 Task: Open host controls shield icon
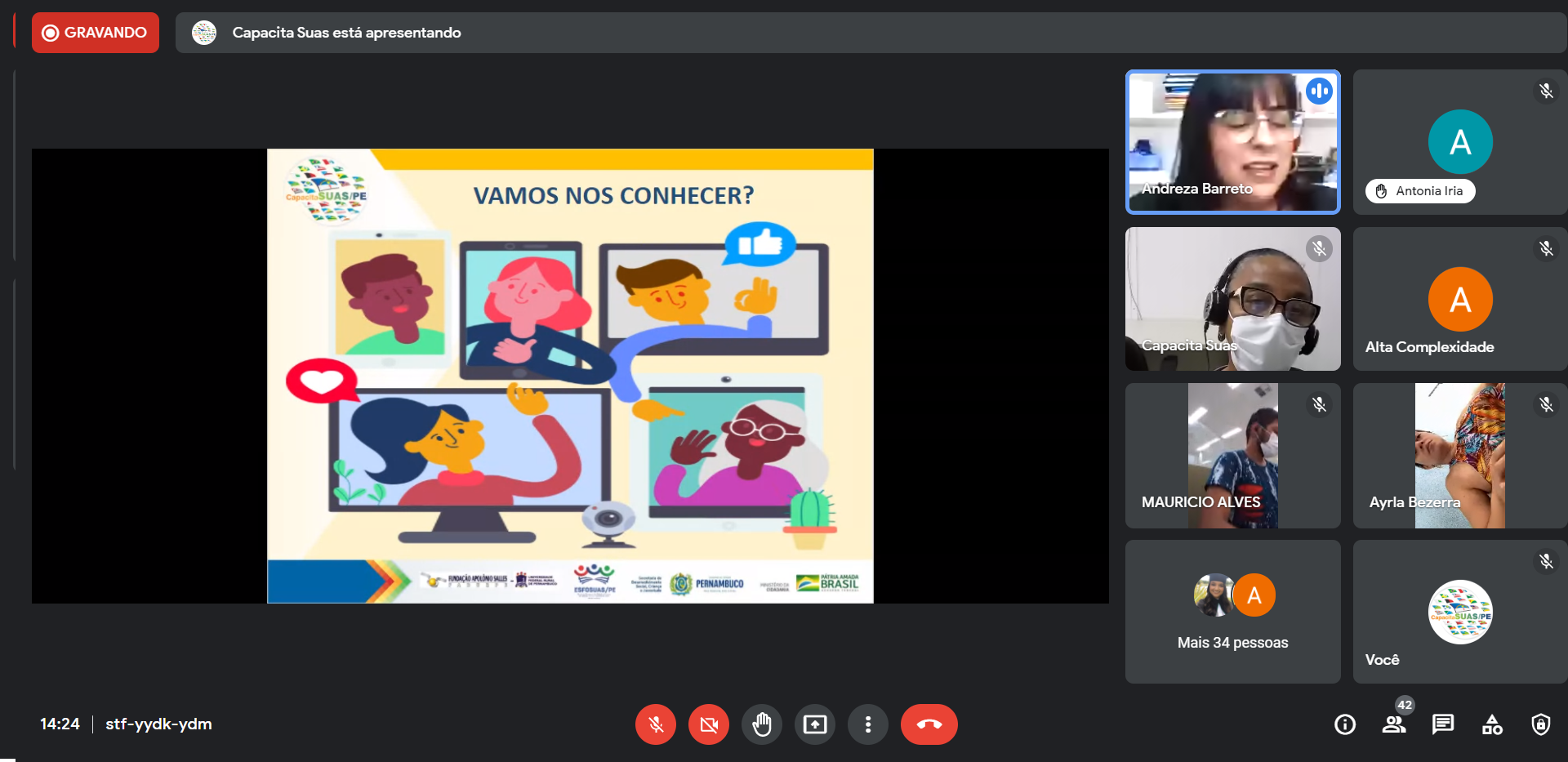click(x=1540, y=724)
